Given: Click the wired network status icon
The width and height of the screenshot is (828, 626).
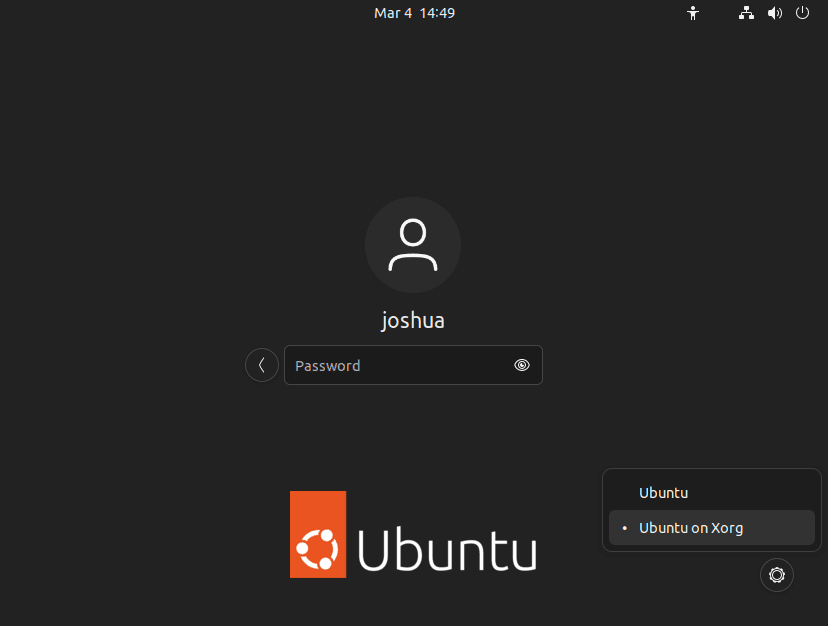Looking at the screenshot, I should 746,13.
